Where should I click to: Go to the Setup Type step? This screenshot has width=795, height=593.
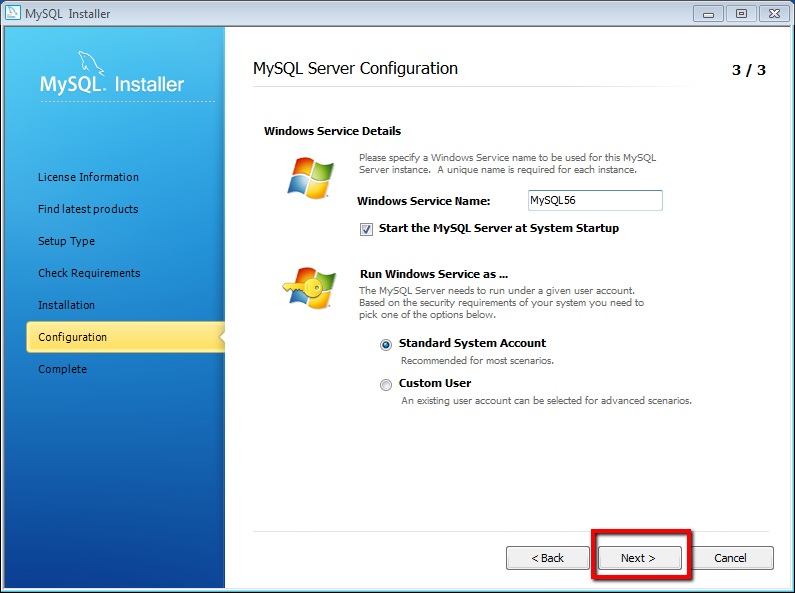[x=66, y=241]
